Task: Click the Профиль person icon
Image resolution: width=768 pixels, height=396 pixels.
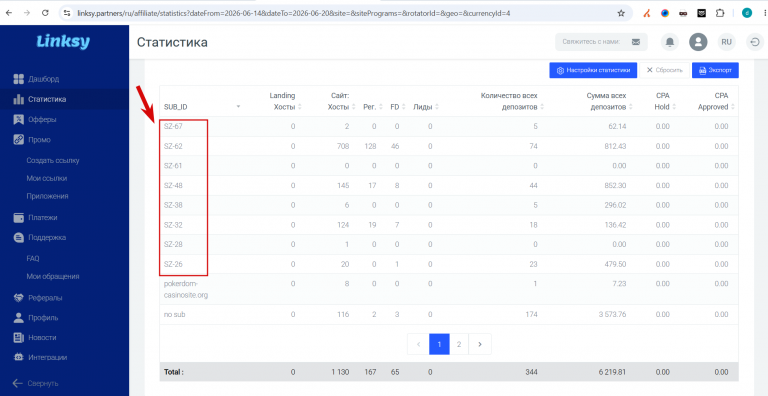Action: (x=19, y=318)
